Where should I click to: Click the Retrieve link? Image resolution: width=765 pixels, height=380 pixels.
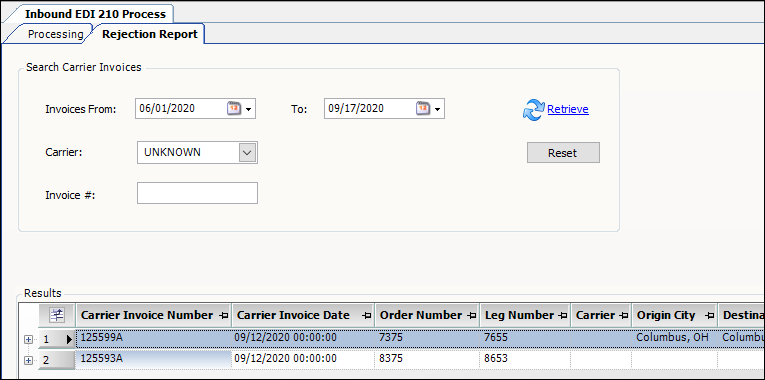(568, 109)
